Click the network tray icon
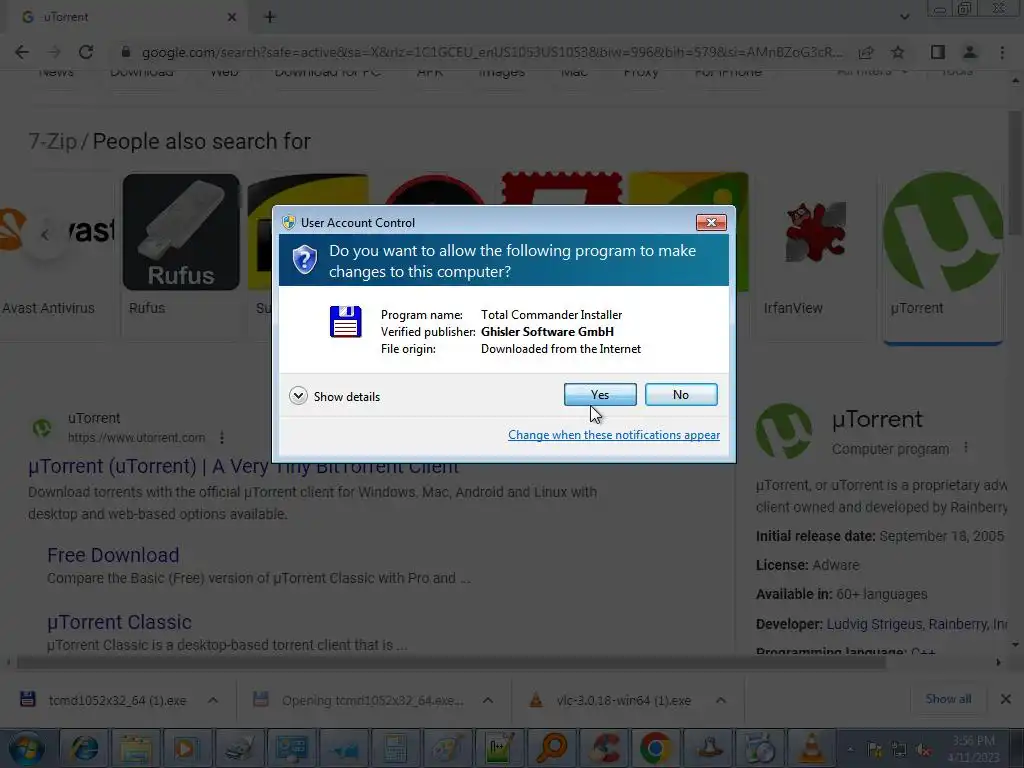This screenshot has height=768, width=1024. (899, 750)
